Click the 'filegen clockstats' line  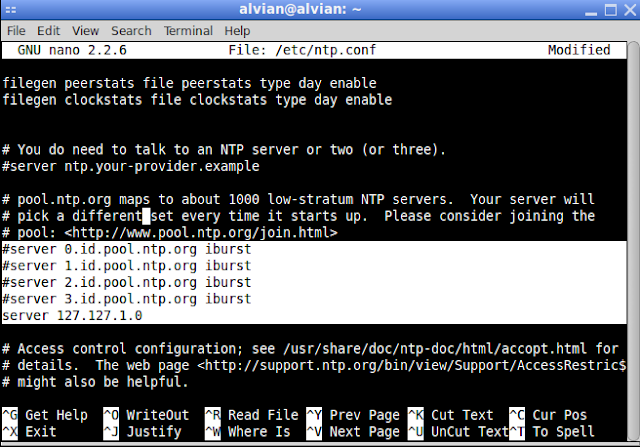point(197,100)
